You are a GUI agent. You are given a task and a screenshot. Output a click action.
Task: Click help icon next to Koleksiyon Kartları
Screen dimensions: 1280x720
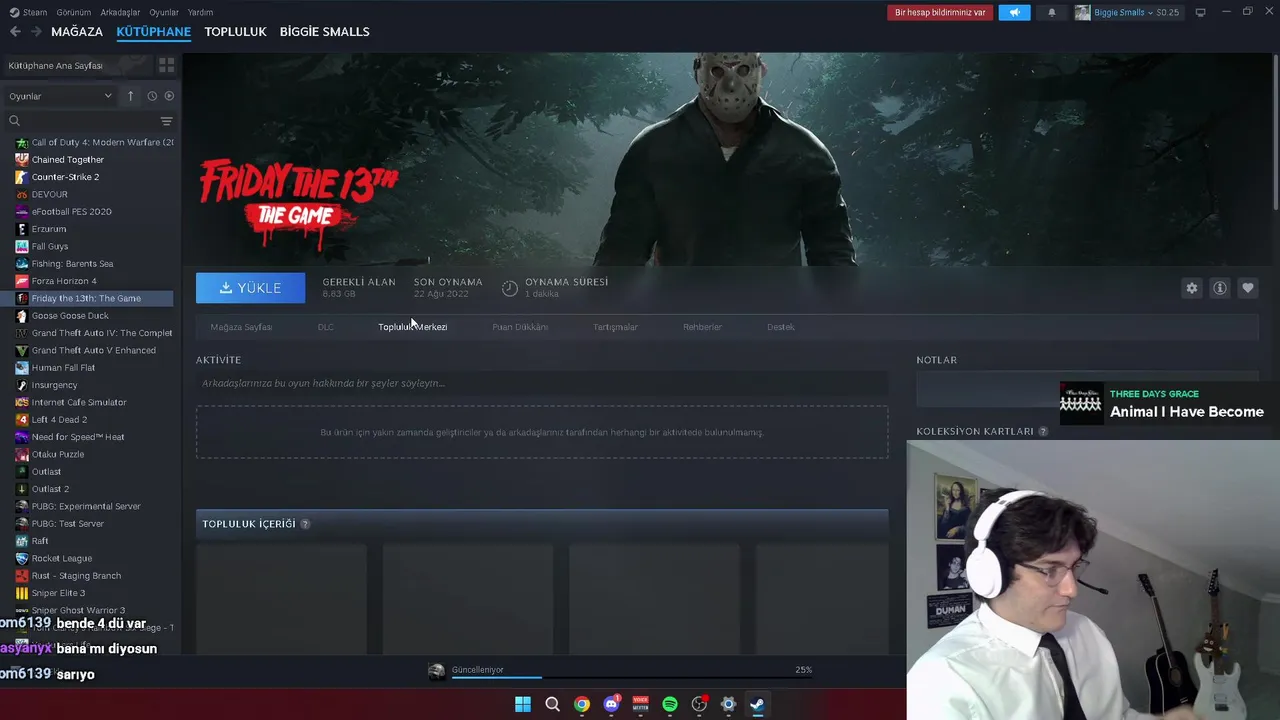click(x=1043, y=432)
